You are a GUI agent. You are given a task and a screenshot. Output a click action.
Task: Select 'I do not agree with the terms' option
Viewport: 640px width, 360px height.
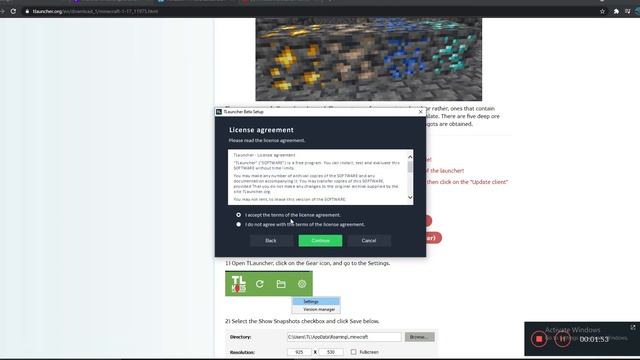click(x=238, y=224)
